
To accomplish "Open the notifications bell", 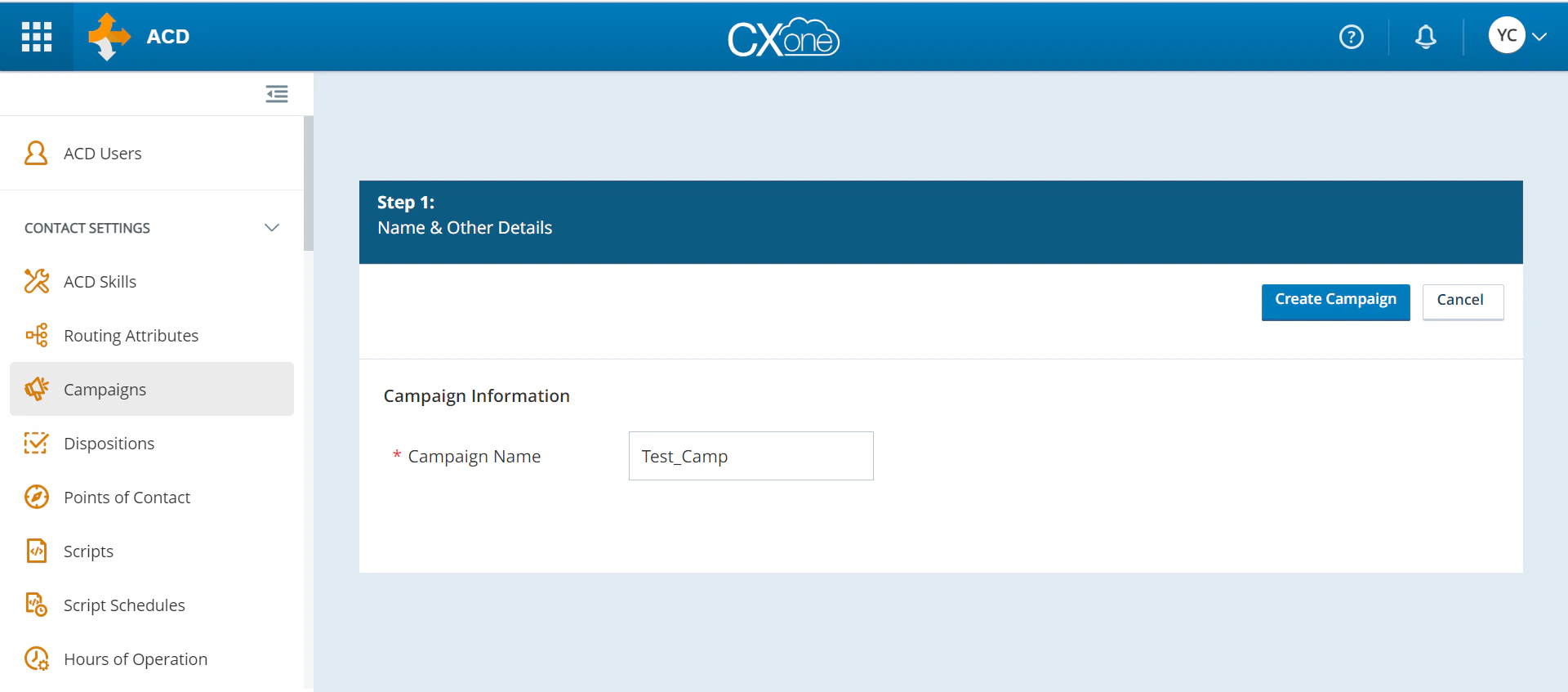I will point(1426,37).
